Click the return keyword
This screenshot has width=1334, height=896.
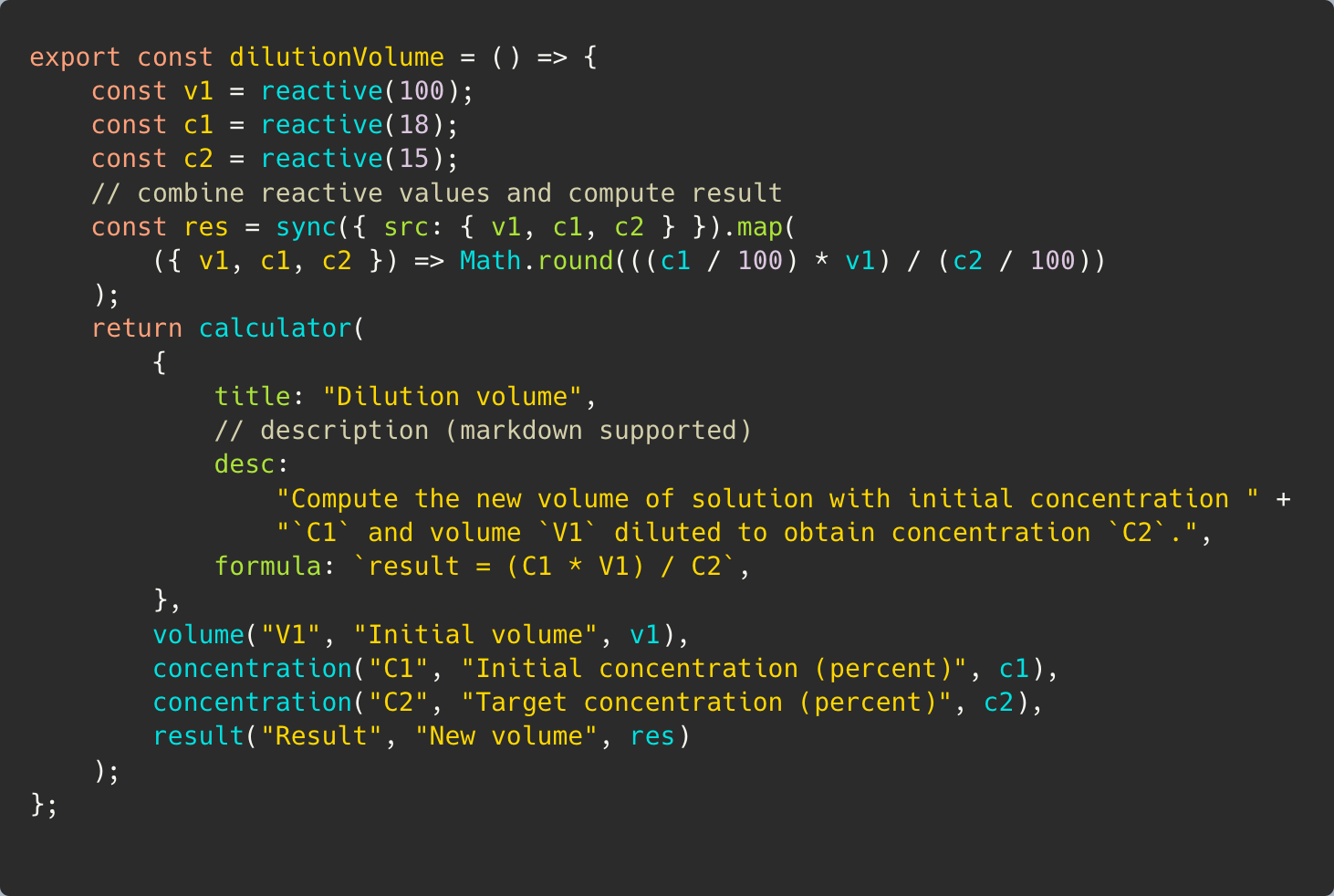click(x=137, y=328)
